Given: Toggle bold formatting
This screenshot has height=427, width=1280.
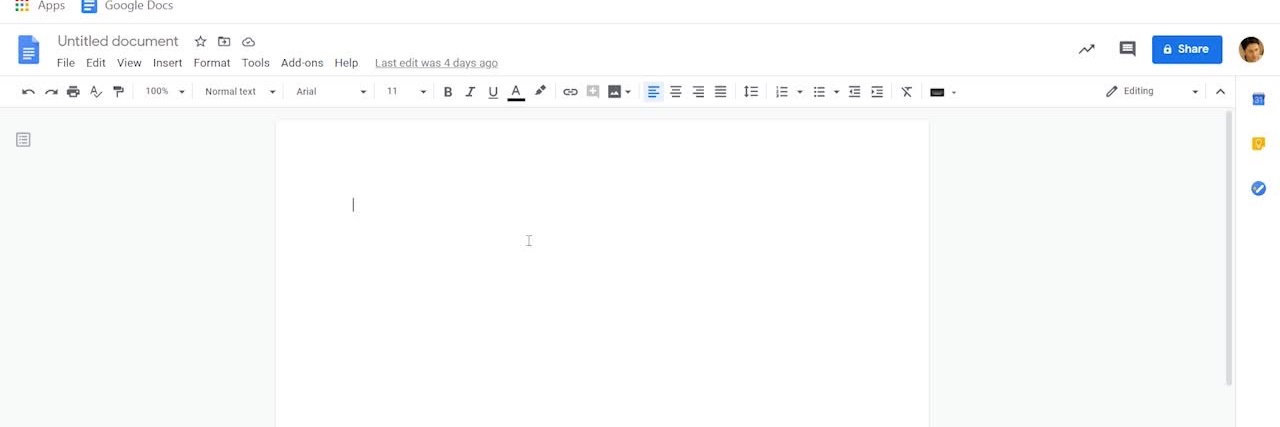Looking at the screenshot, I should pyautogui.click(x=448, y=92).
